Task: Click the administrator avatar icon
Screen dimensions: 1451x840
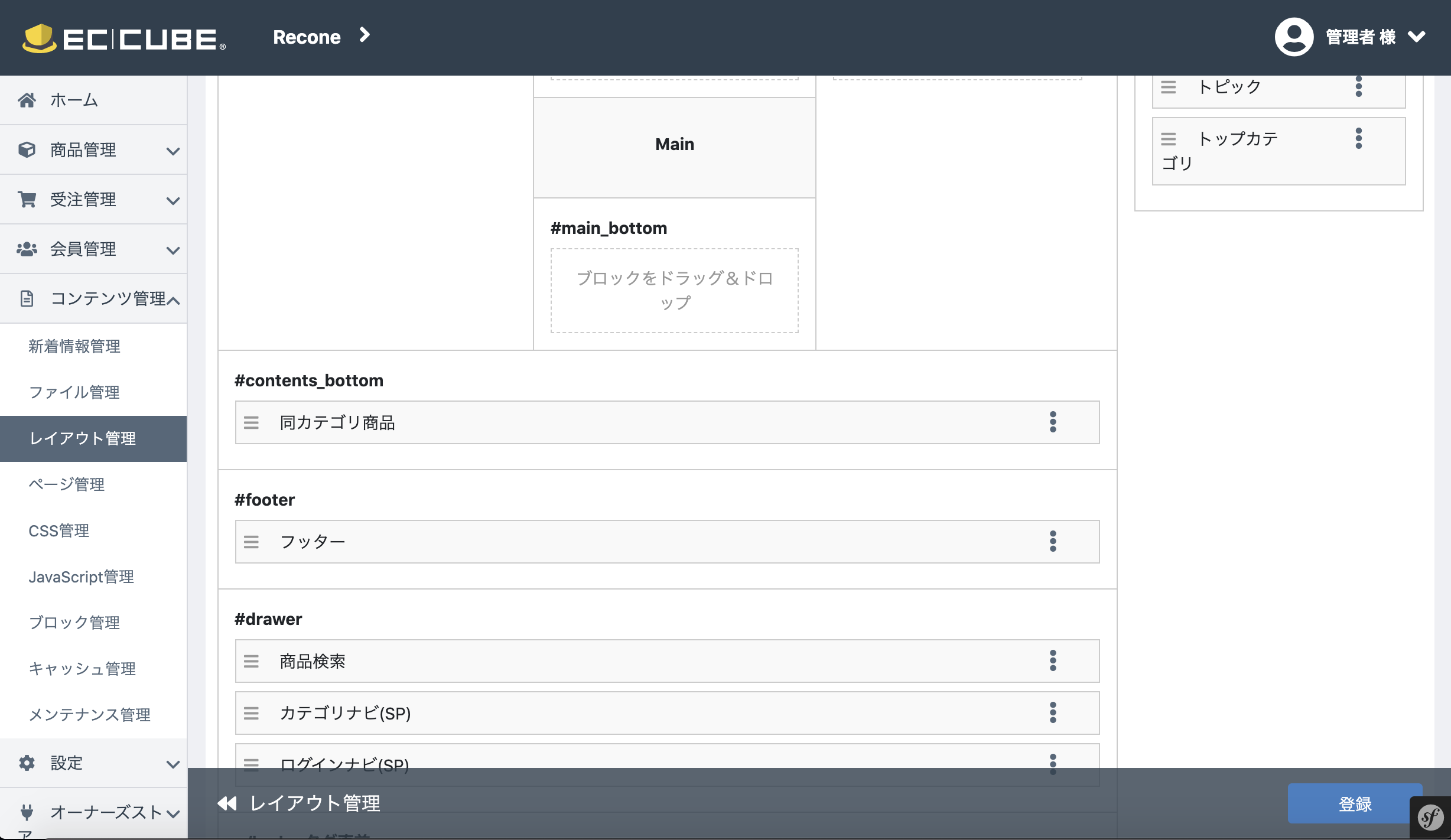Action: pyautogui.click(x=1294, y=37)
